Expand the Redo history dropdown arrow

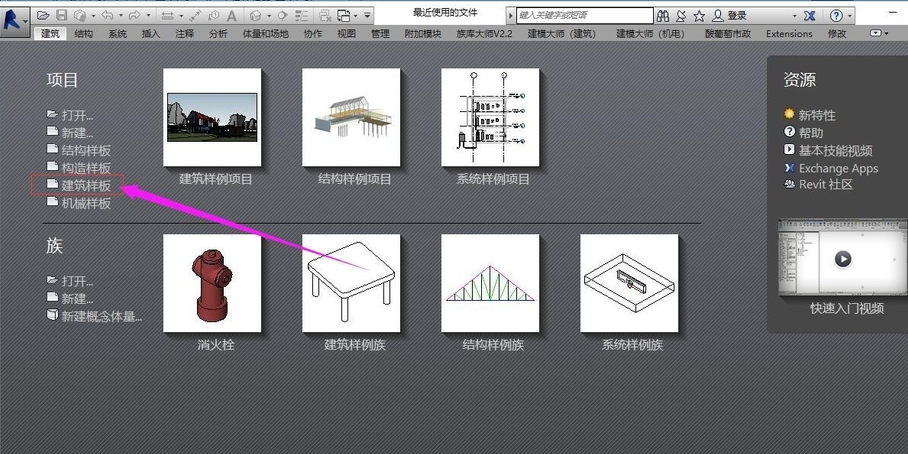[148, 16]
